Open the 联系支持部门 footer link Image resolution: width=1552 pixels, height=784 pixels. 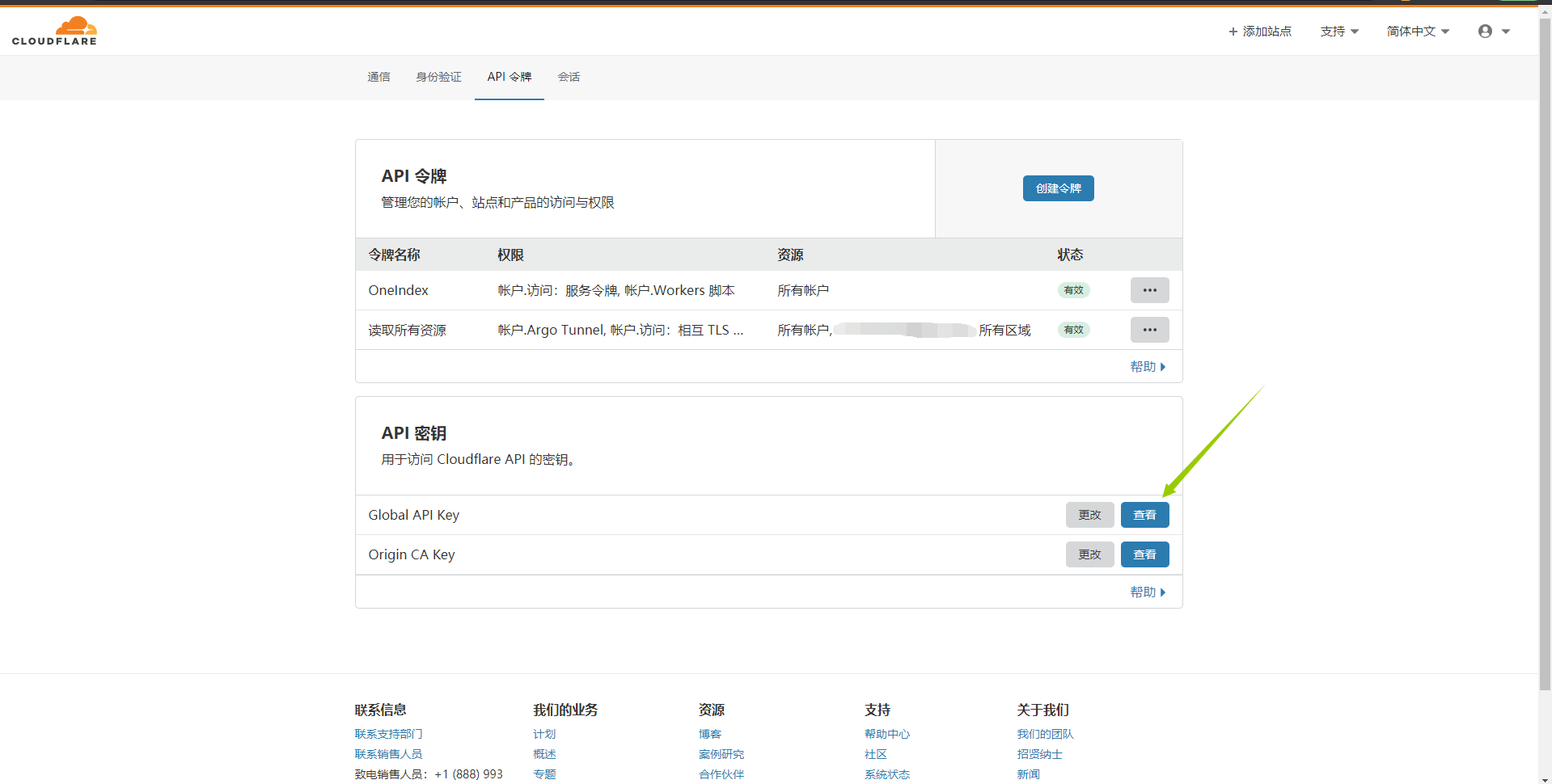(388, 734)
